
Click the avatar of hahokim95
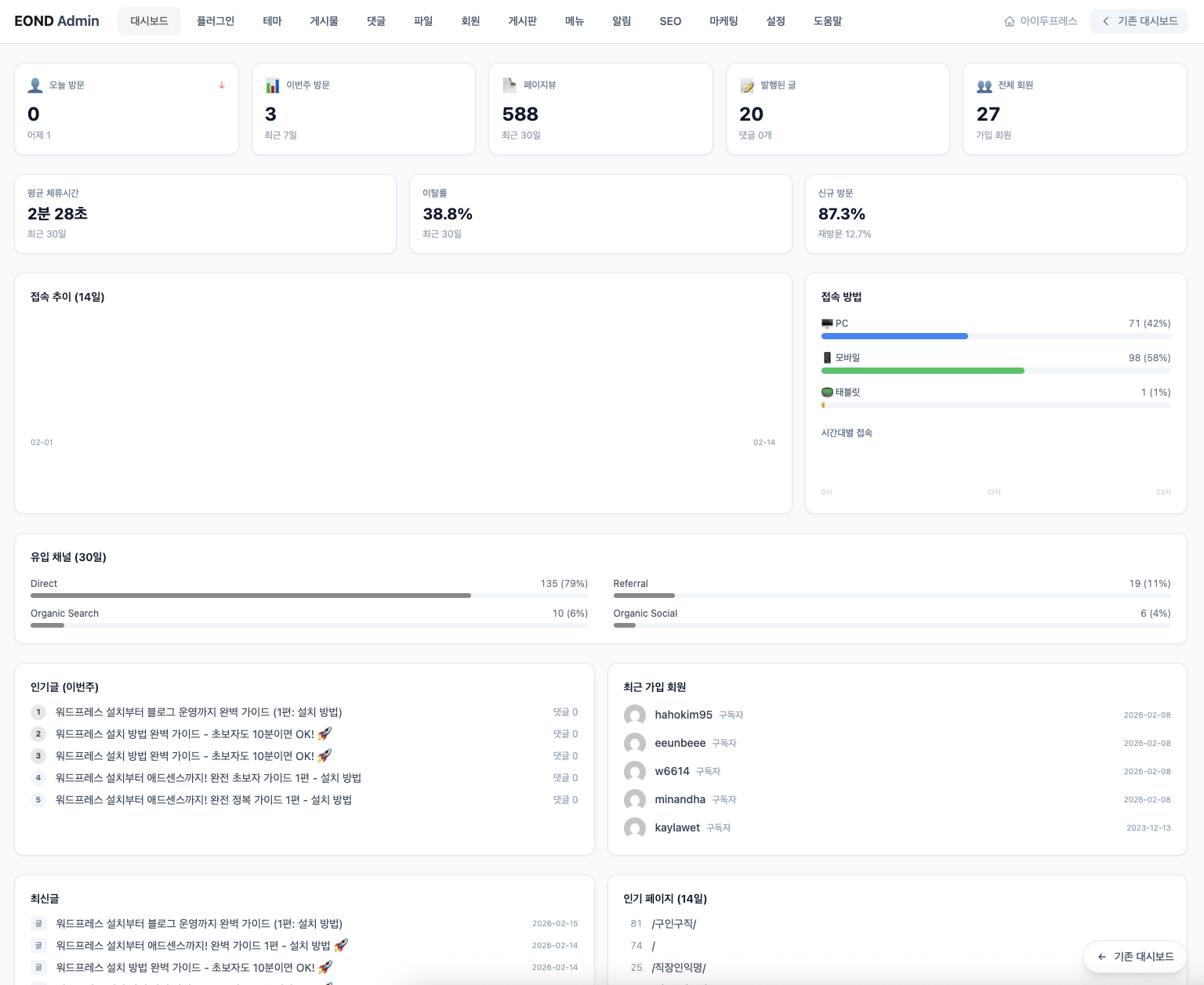(634, 715)
